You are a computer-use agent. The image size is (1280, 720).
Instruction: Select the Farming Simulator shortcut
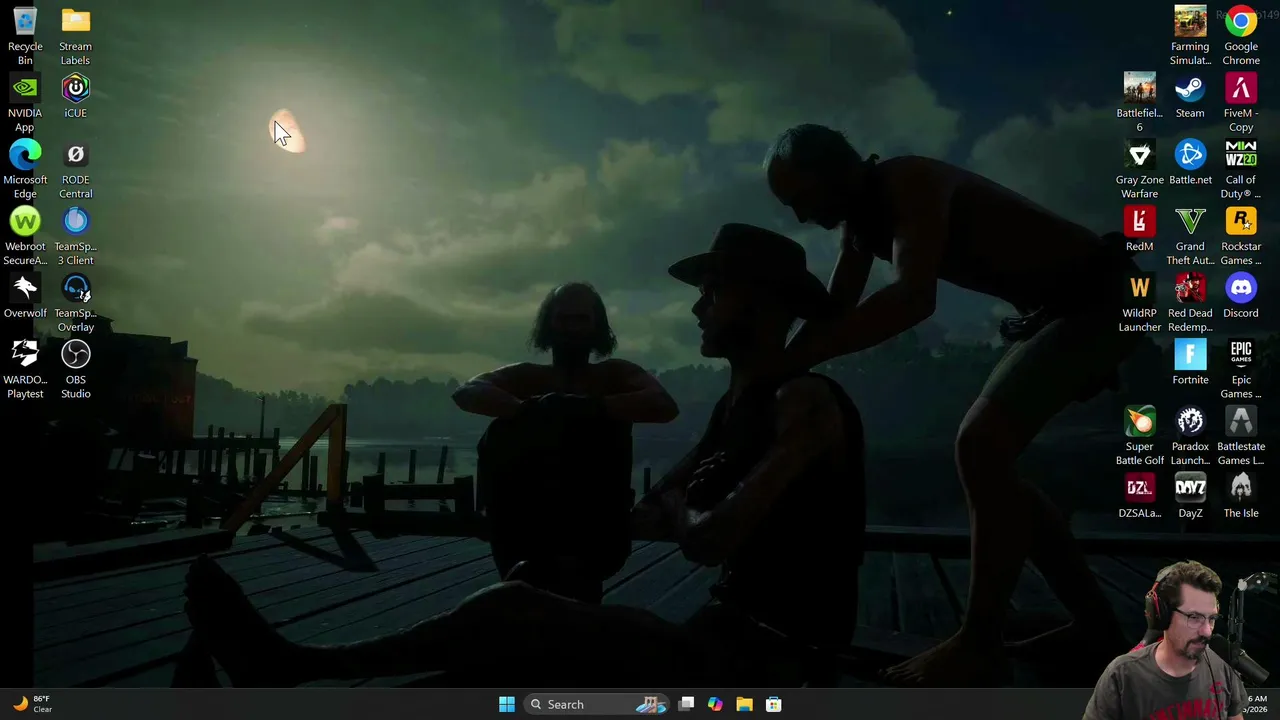click(1190, 35)
